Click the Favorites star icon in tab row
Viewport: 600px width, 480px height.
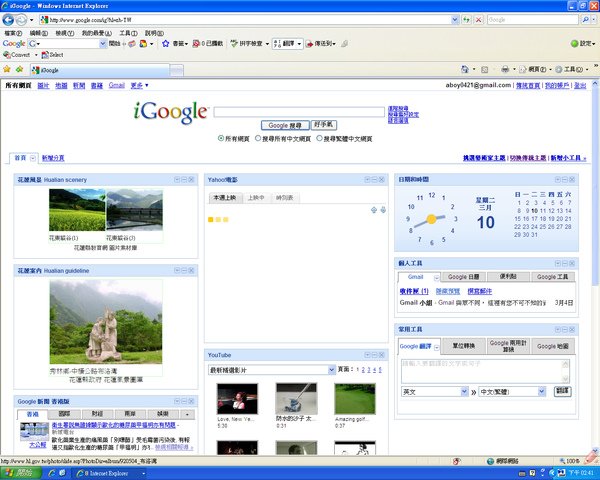(7, 69)
